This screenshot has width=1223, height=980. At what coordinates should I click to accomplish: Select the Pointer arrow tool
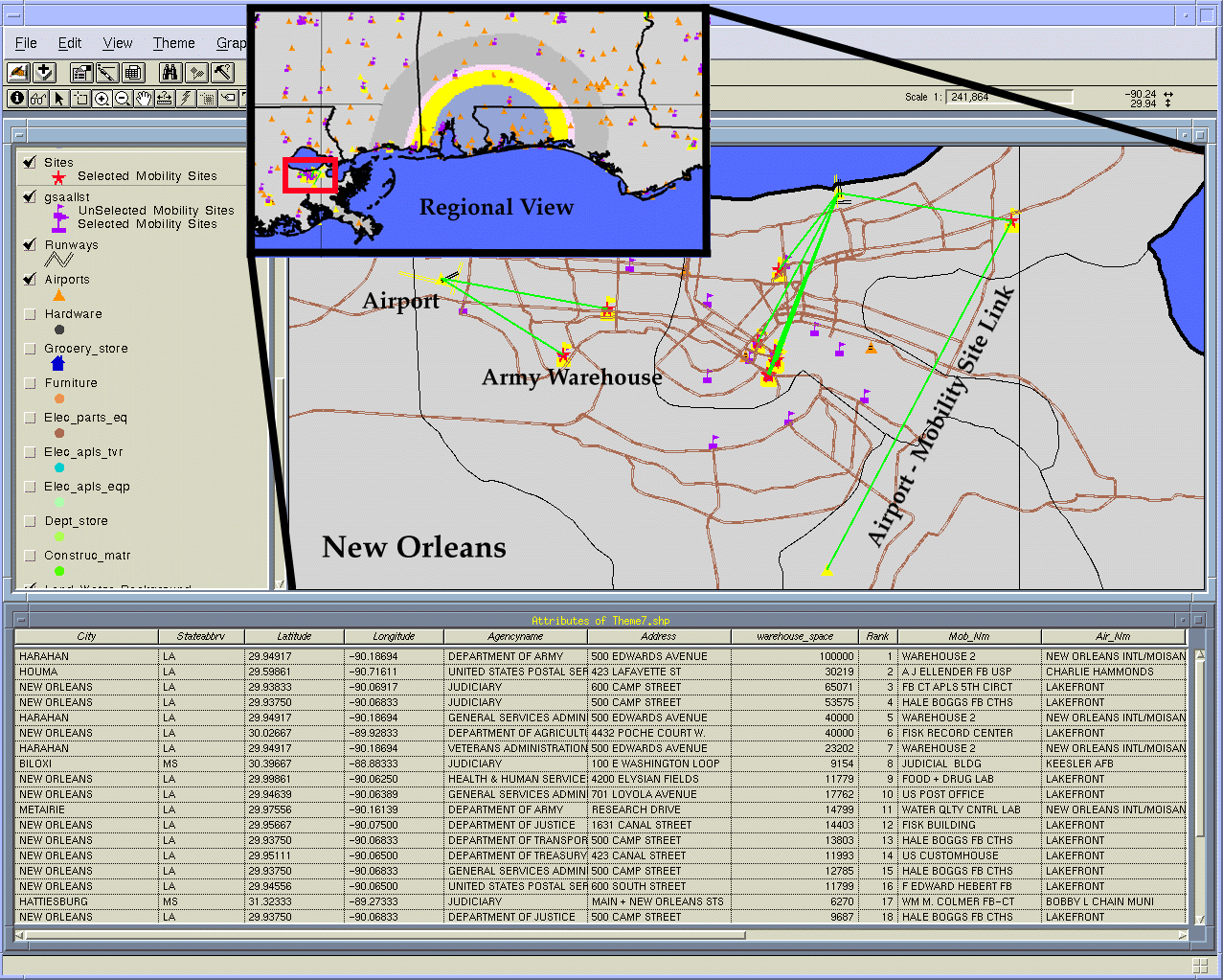[59, 98]
